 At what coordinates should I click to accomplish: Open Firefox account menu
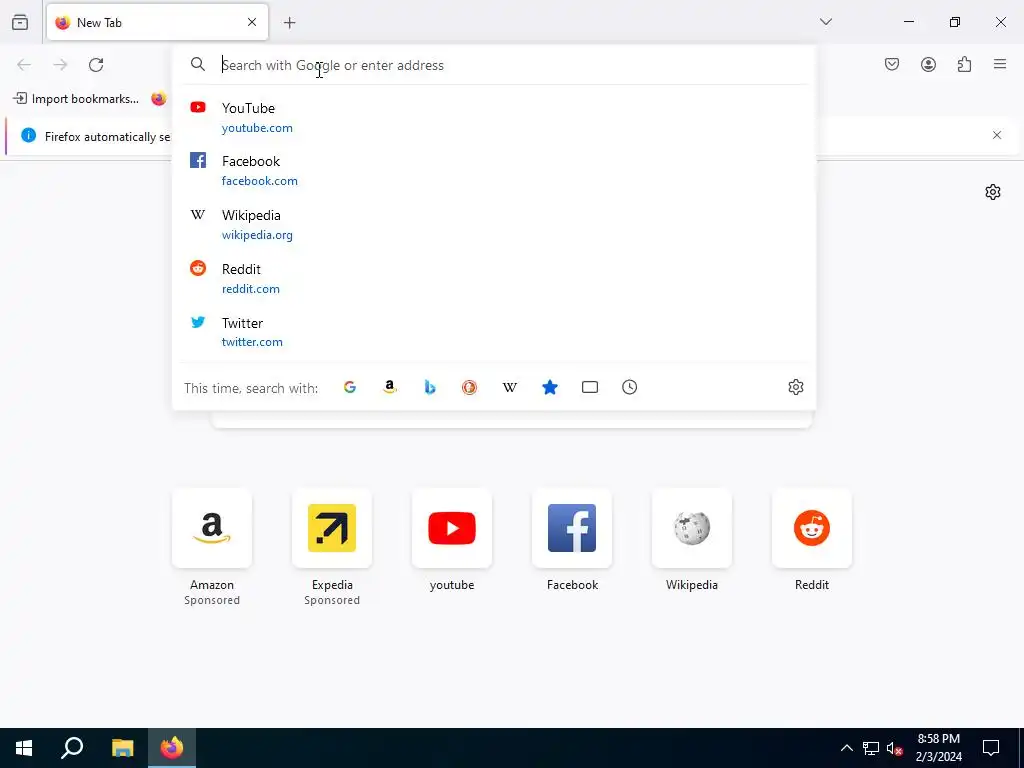[x=929, y=64]
